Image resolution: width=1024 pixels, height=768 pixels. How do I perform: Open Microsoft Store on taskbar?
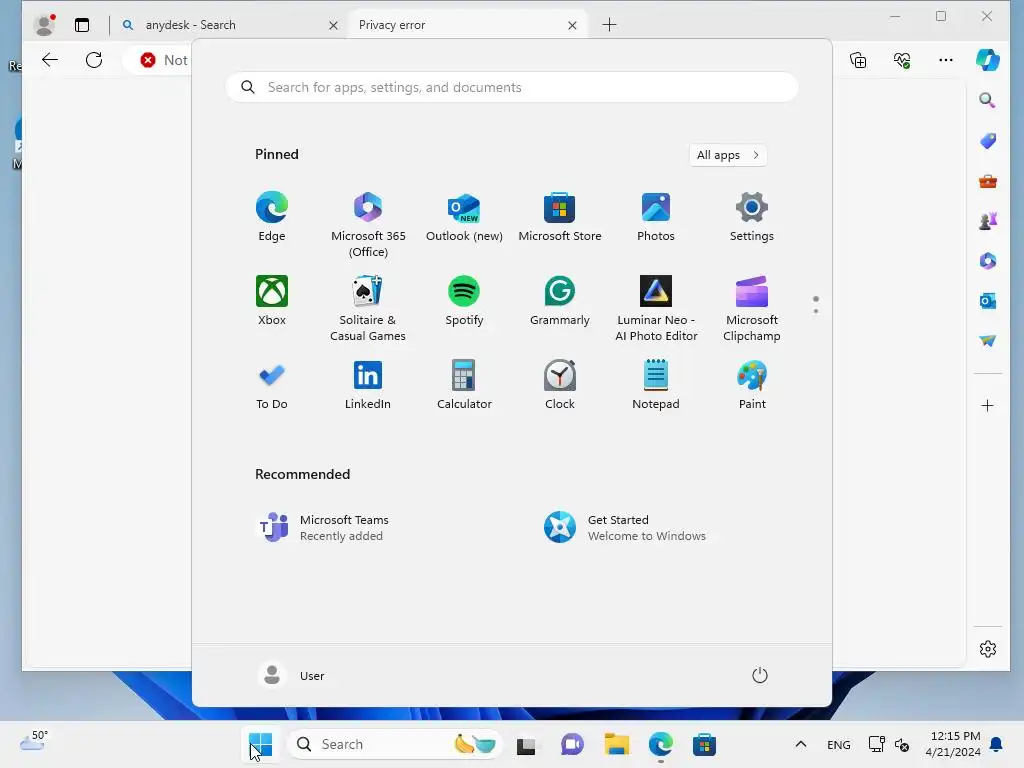[x=704, y=744]
